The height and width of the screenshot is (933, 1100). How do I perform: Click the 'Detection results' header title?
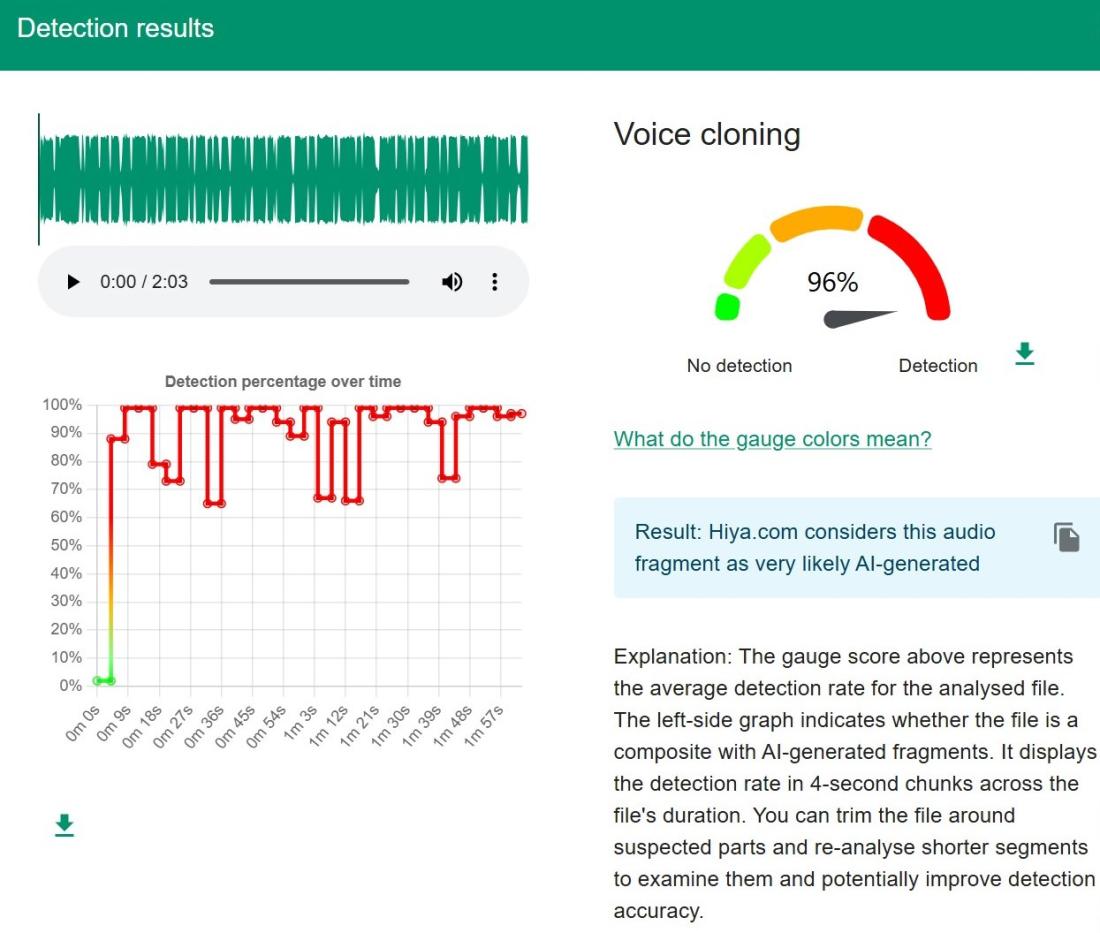click(115, 28)
